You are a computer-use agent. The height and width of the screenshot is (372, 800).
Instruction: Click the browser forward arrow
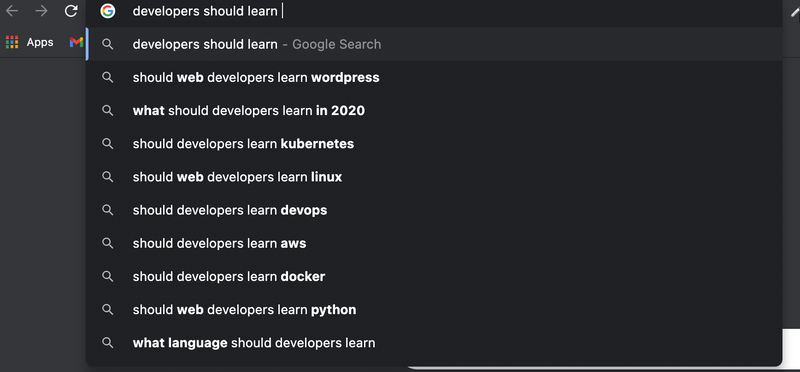(41, 11)
